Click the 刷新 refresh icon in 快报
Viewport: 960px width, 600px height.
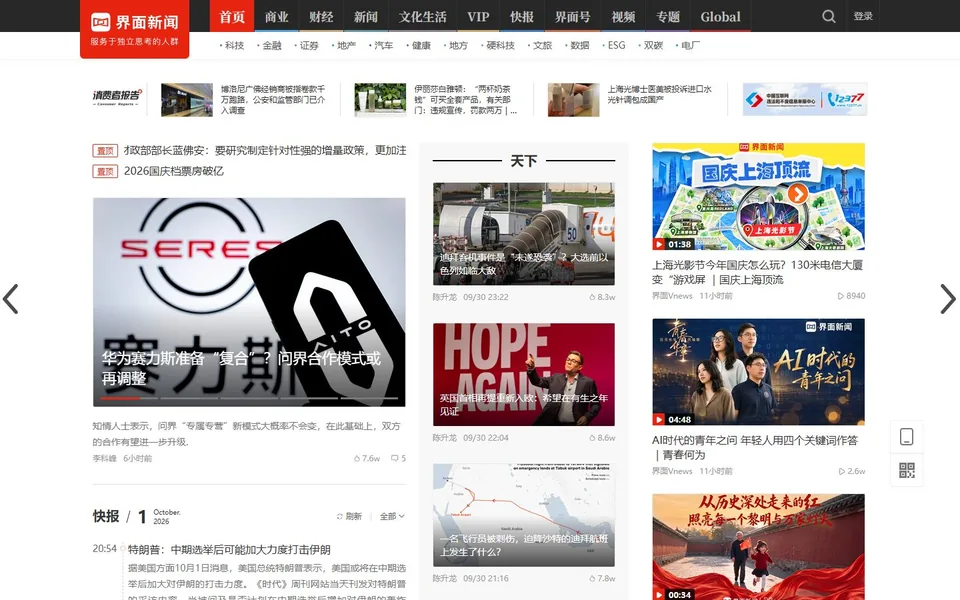339,516
